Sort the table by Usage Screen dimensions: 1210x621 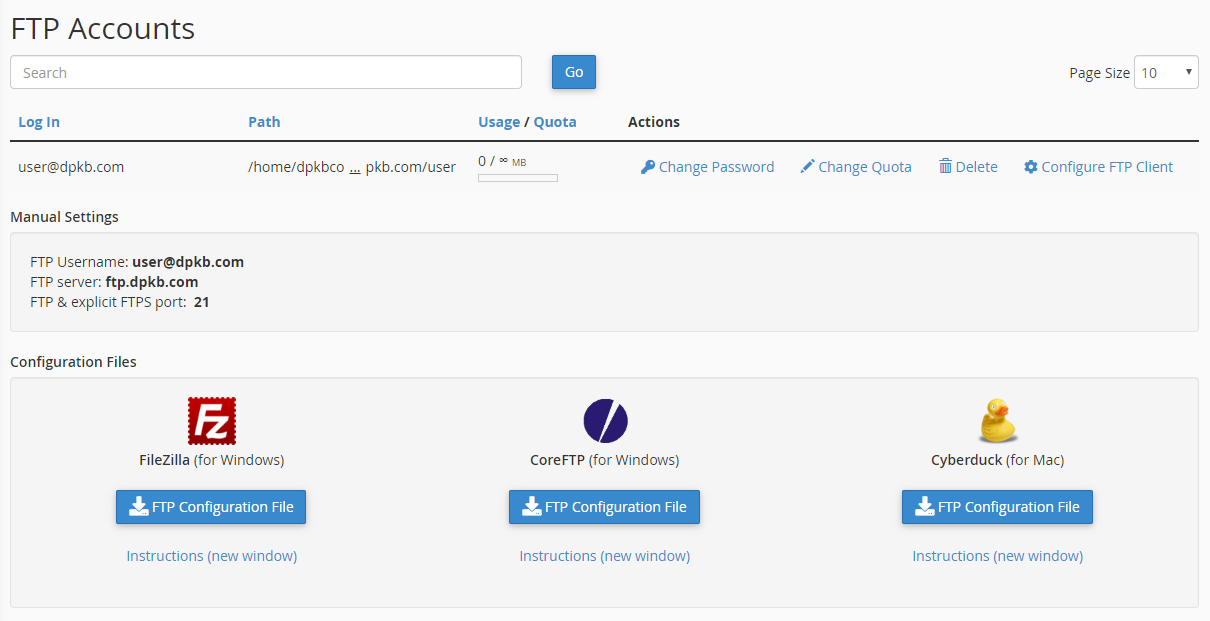pos(499,121)
